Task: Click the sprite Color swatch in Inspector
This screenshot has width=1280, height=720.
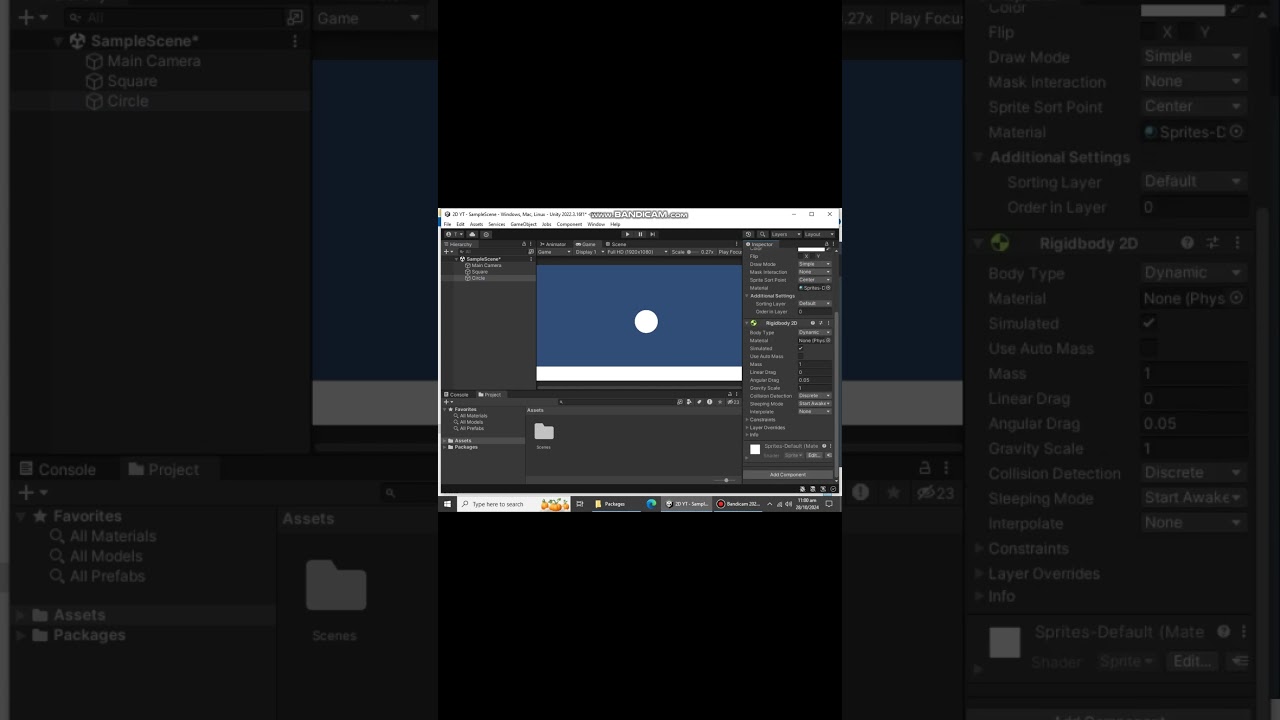Action: (811, 249)
